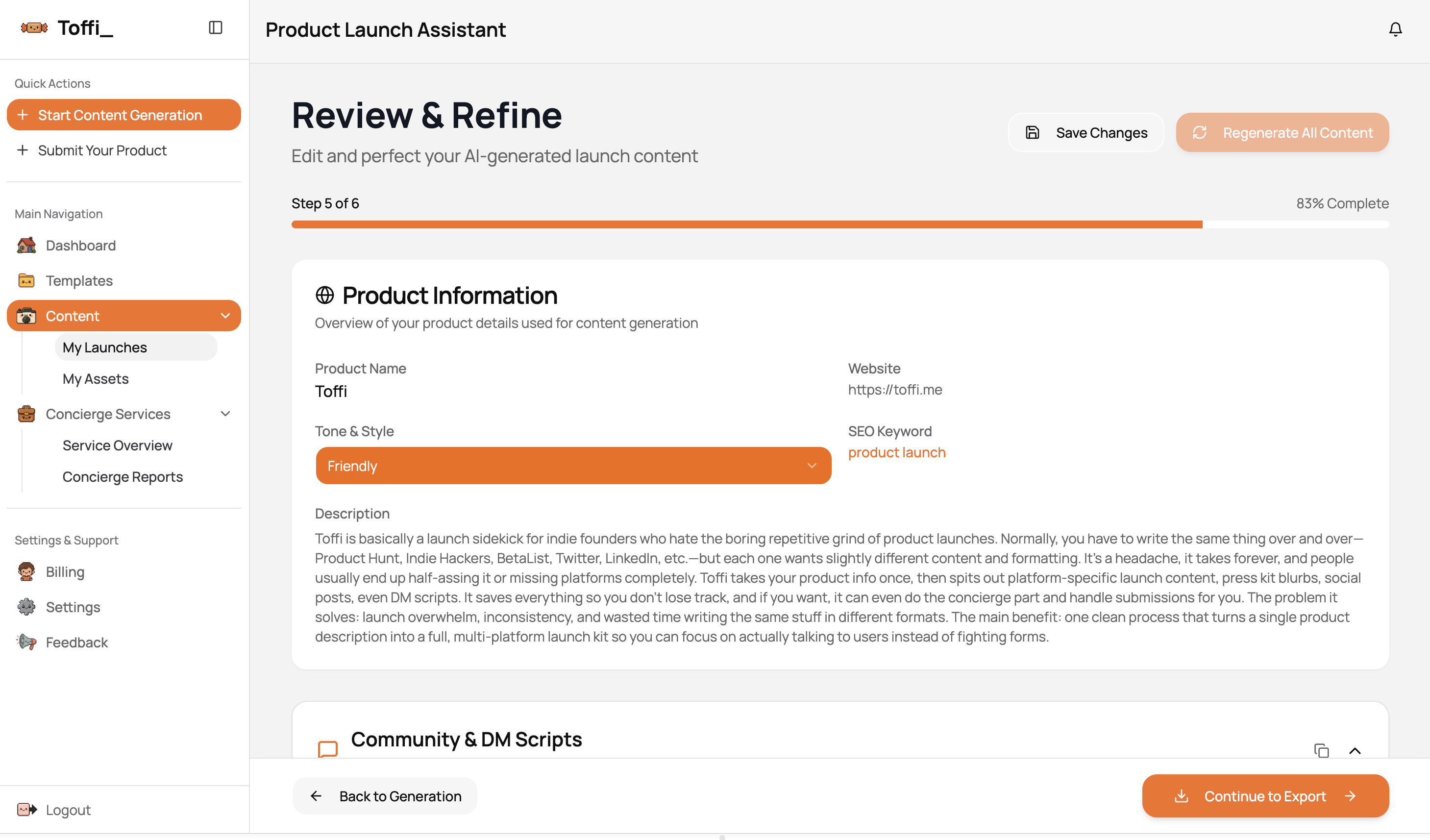This screenshot has height=840, width=1430.
Task: Click plus icon beside Start Content Generation
Action: click(x=22, y=115)
